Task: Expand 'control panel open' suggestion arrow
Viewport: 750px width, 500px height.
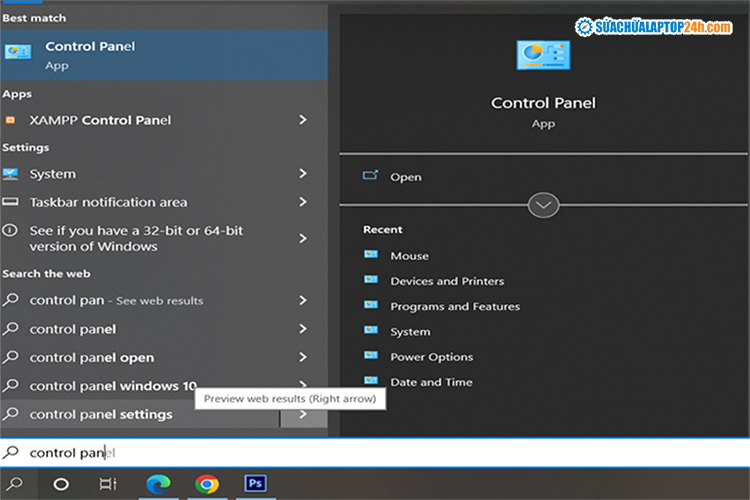Action: click(x=303, y=357)
